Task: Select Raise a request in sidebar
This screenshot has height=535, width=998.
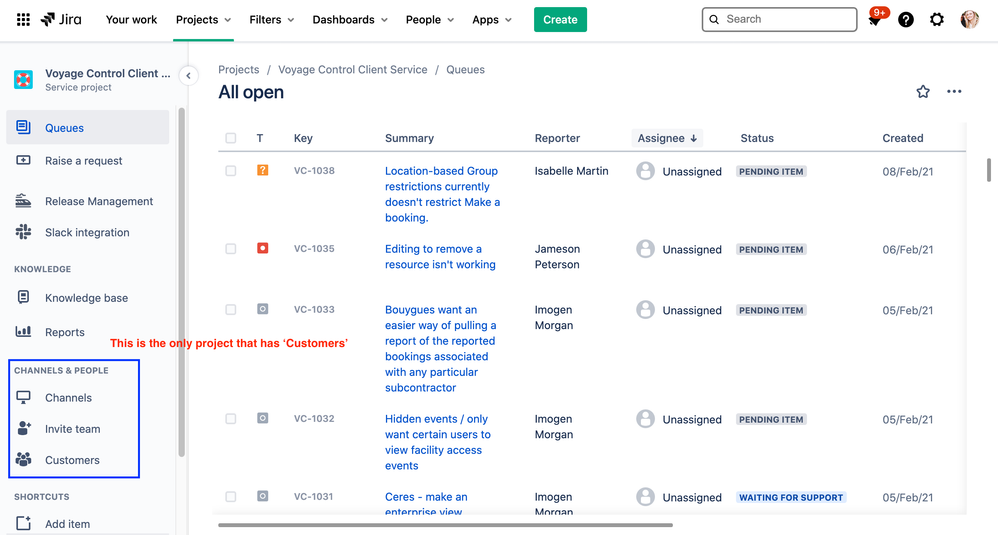Action: pos(83,161)
